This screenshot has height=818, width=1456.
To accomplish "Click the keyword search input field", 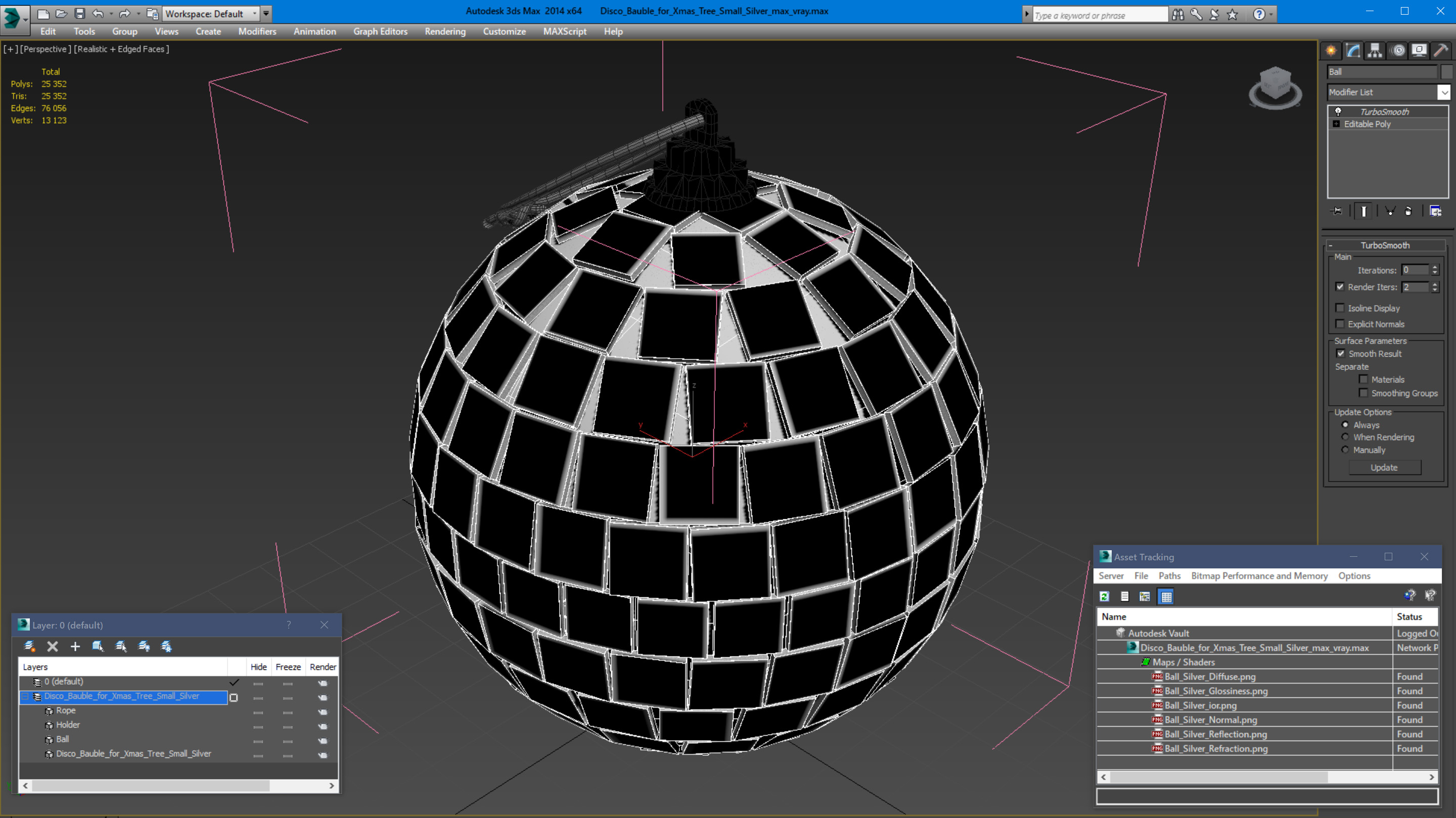I will click(1100, 15).
